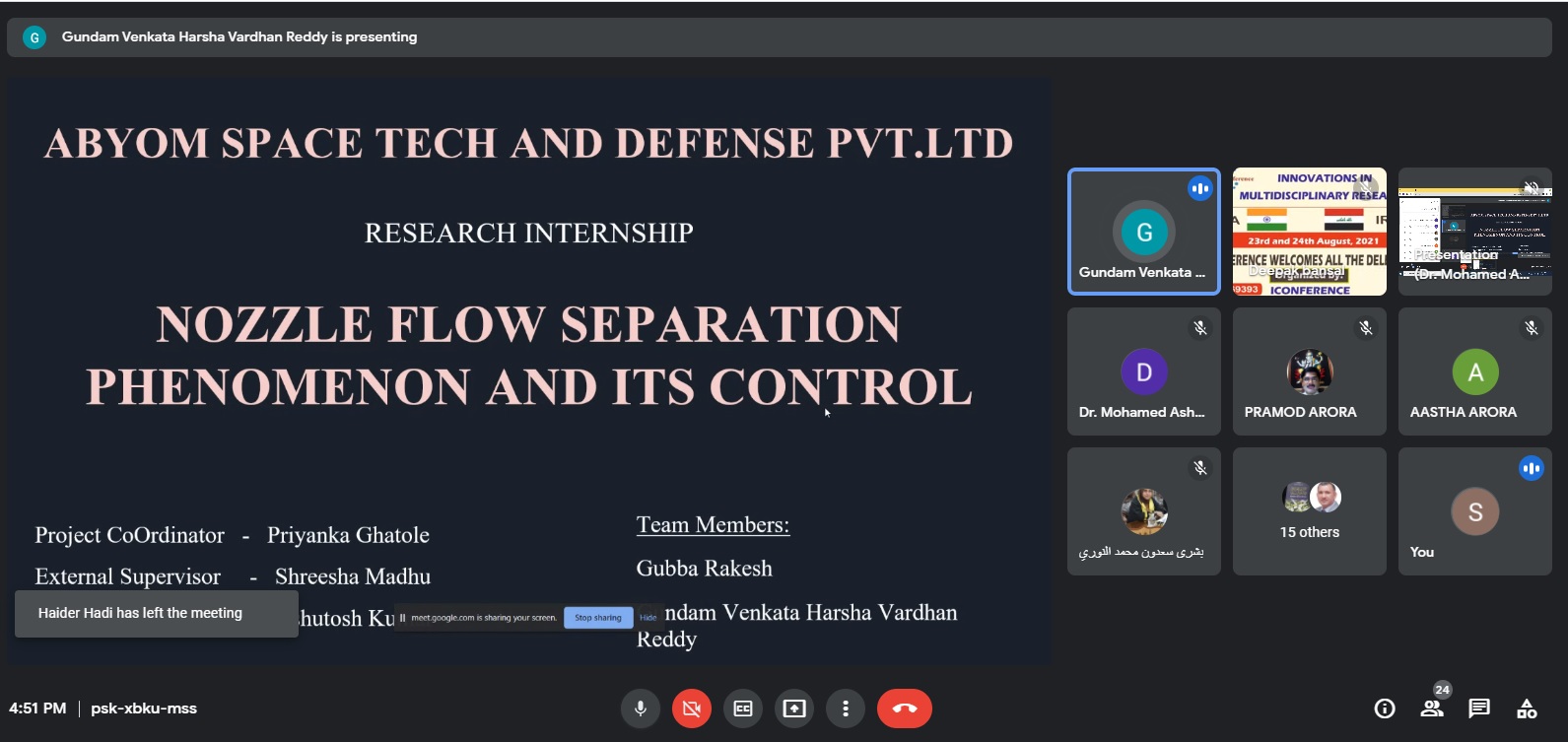Click External Supervisor label on slide
Screen dimensions: 1568x742
point(127,577)
